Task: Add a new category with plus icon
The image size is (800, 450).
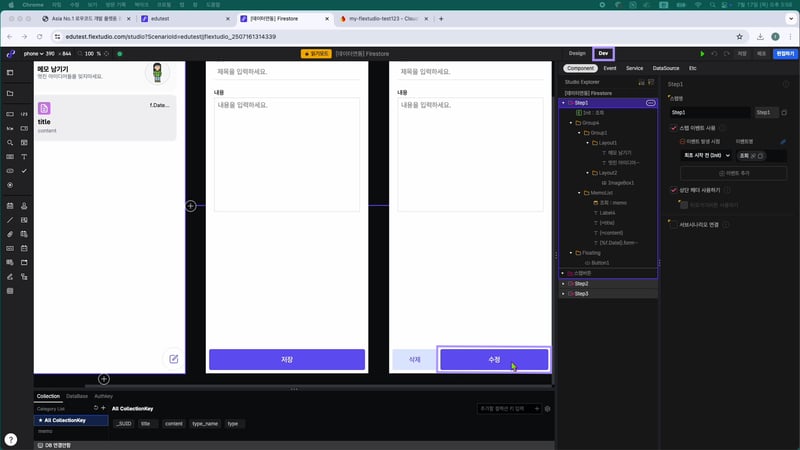Action: pyautogui.click(x=103, y=408)
